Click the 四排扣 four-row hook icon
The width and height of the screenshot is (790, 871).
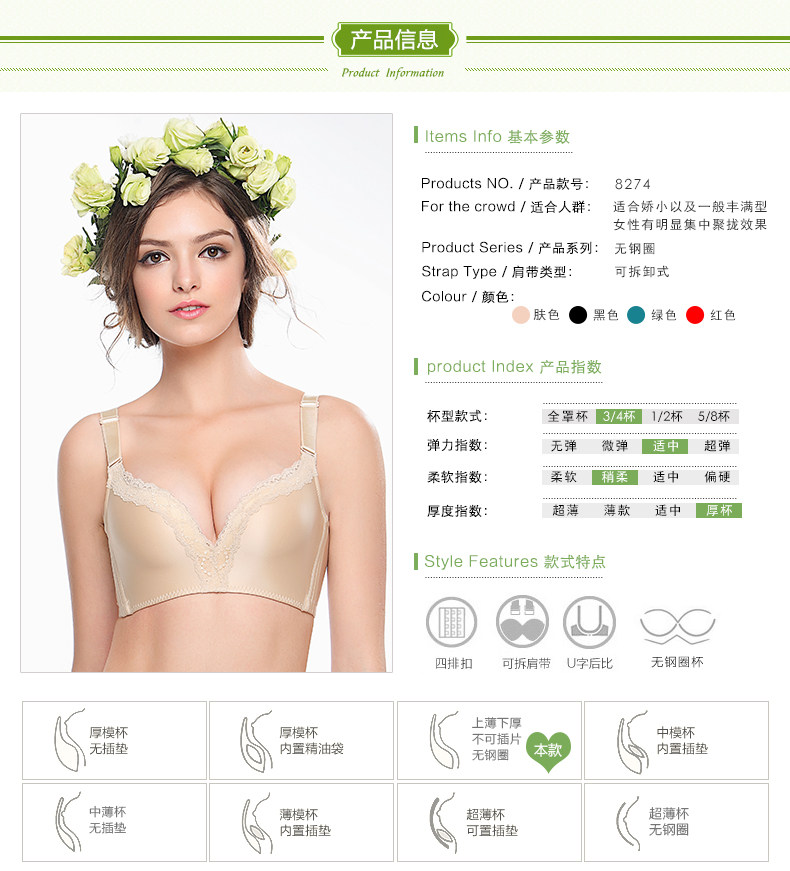(x=451, y=623)
